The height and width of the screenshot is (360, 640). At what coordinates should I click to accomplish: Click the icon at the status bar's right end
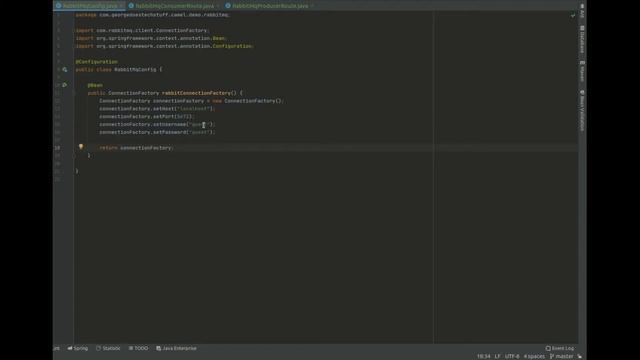(580, 356)
